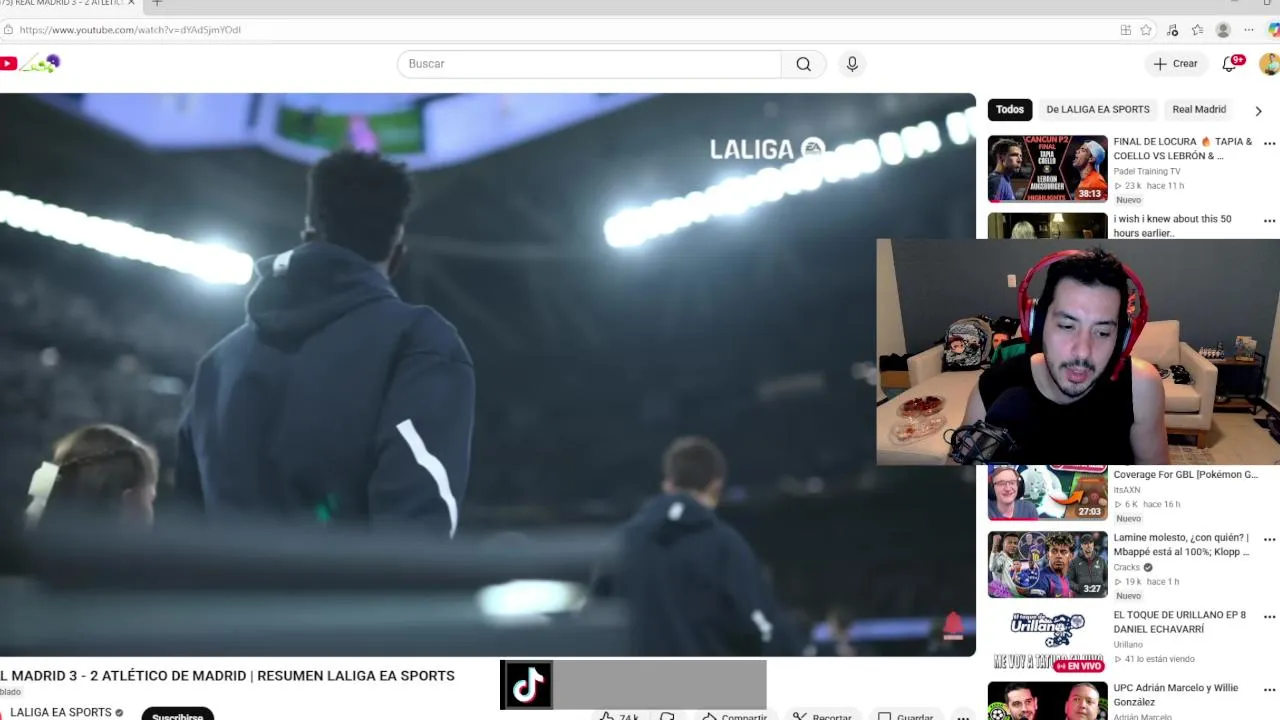View site info via lock icon
Viewport: 1280px width, 720px height.
coord(8,30)
